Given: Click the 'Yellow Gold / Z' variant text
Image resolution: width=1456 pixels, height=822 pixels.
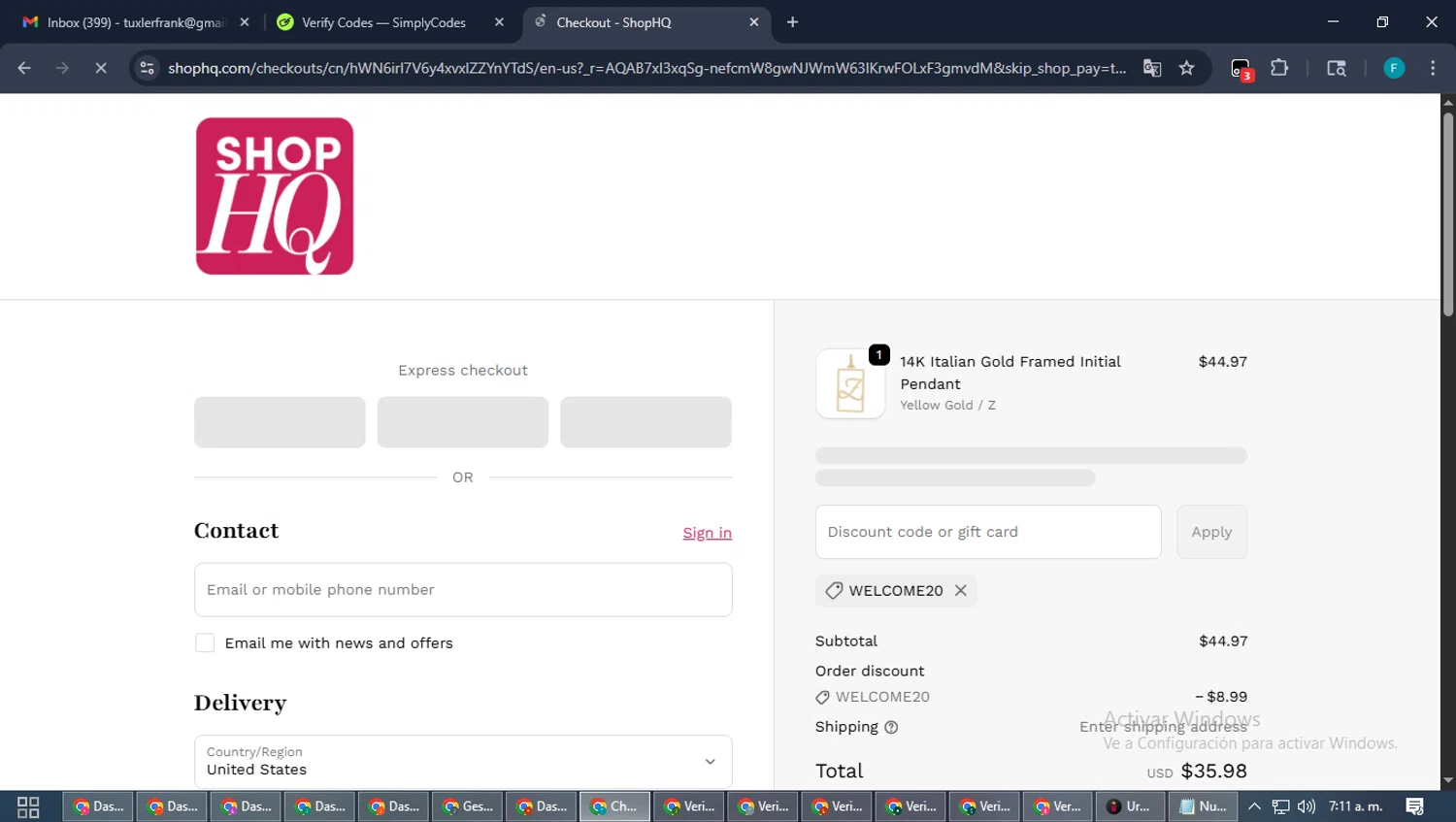Looking at the screenshot, I should (947, 406).
